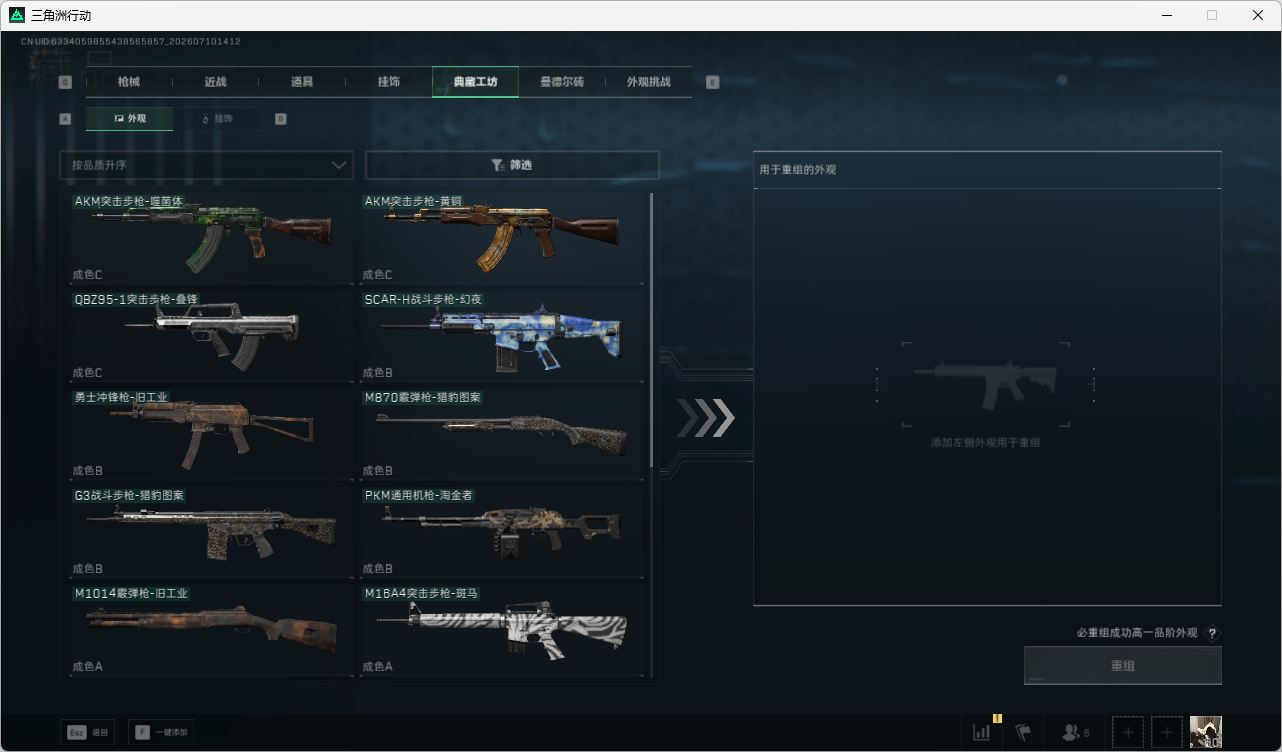Choose the M1014霰弹枪-旧工业 skin

click(211, 630)
